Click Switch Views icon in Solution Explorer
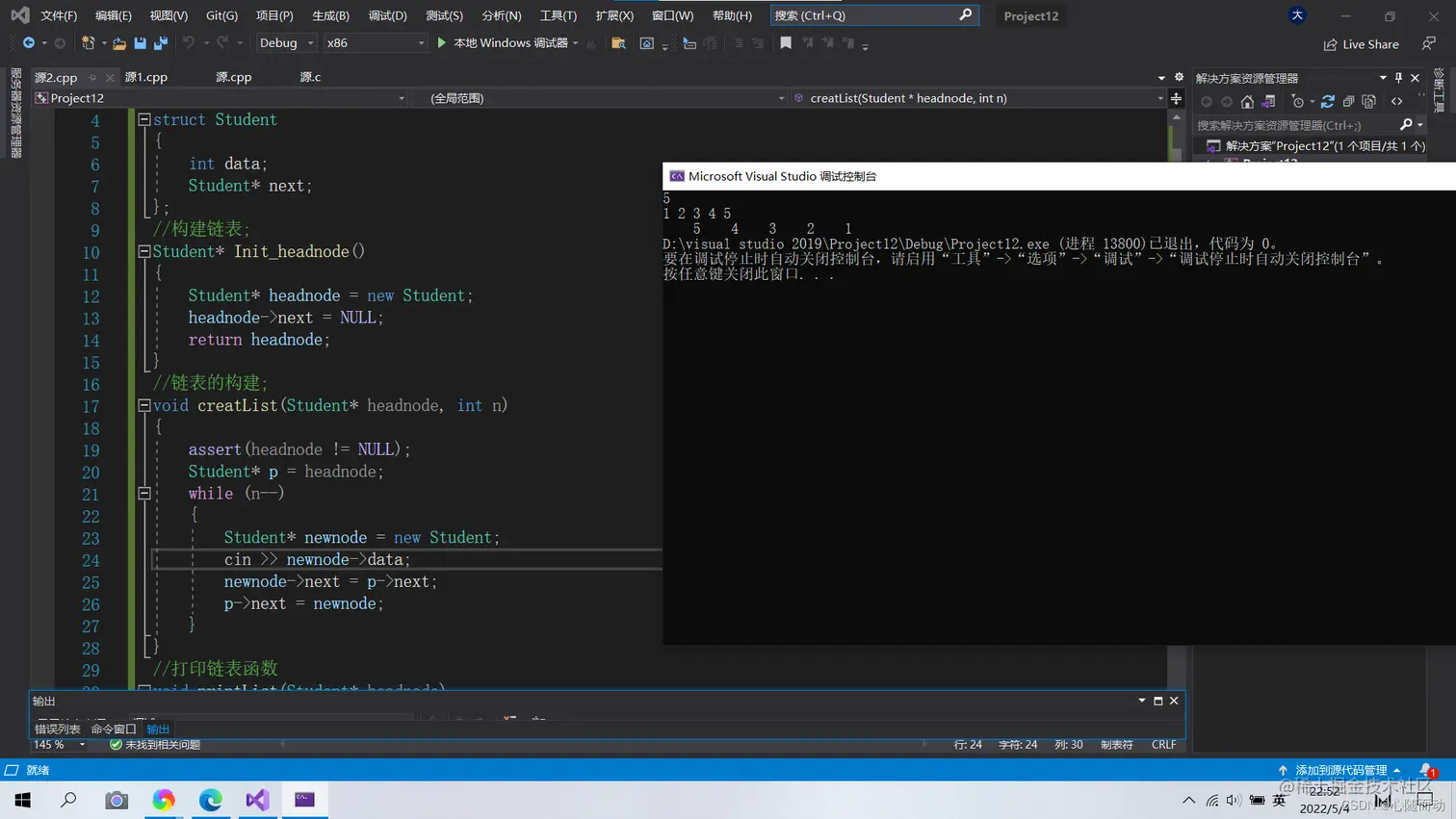 pyautogui.click(x=1268, y=101)
